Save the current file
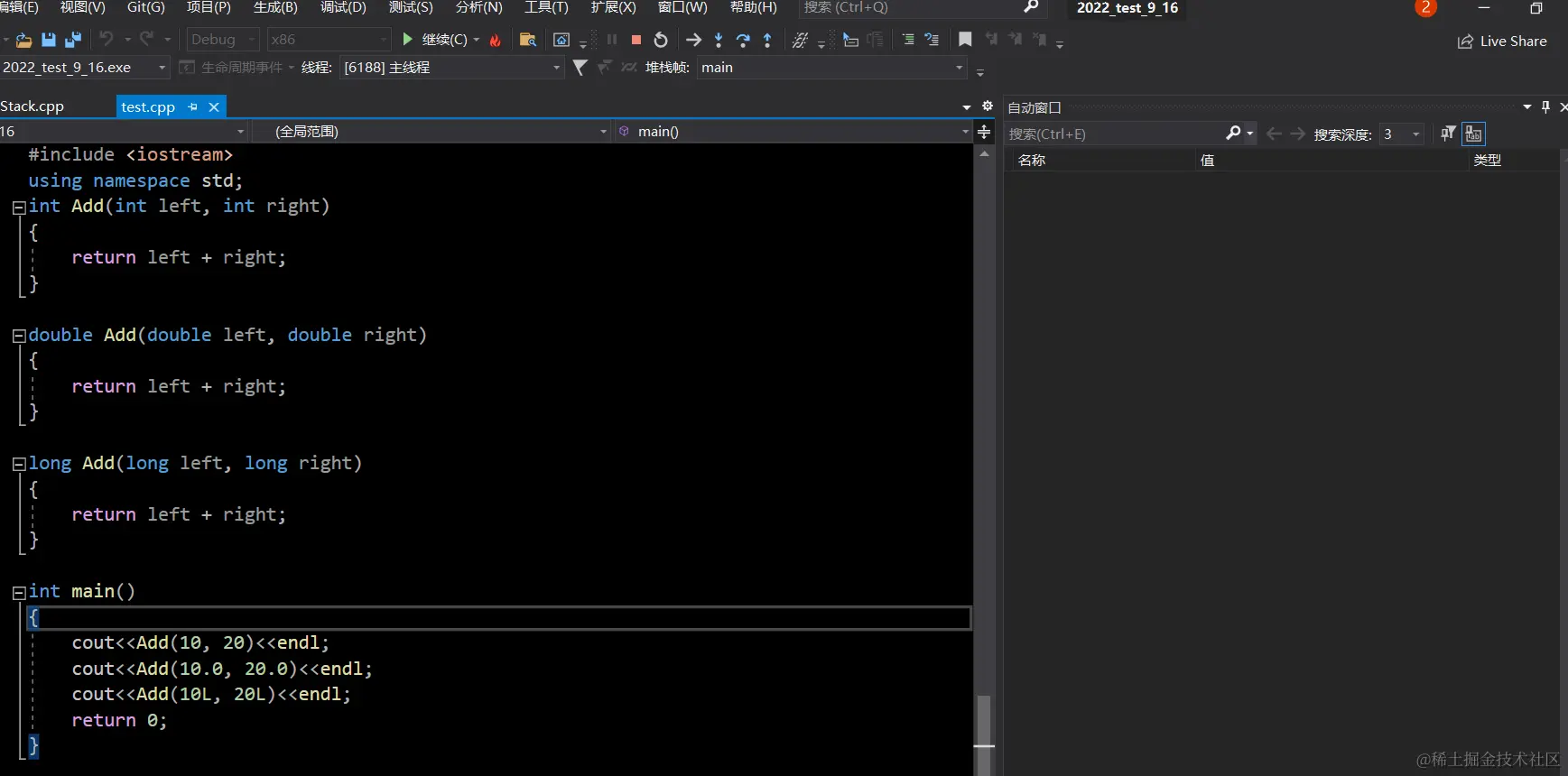This screenshot has height=776, width=1568. click(49, 40)
